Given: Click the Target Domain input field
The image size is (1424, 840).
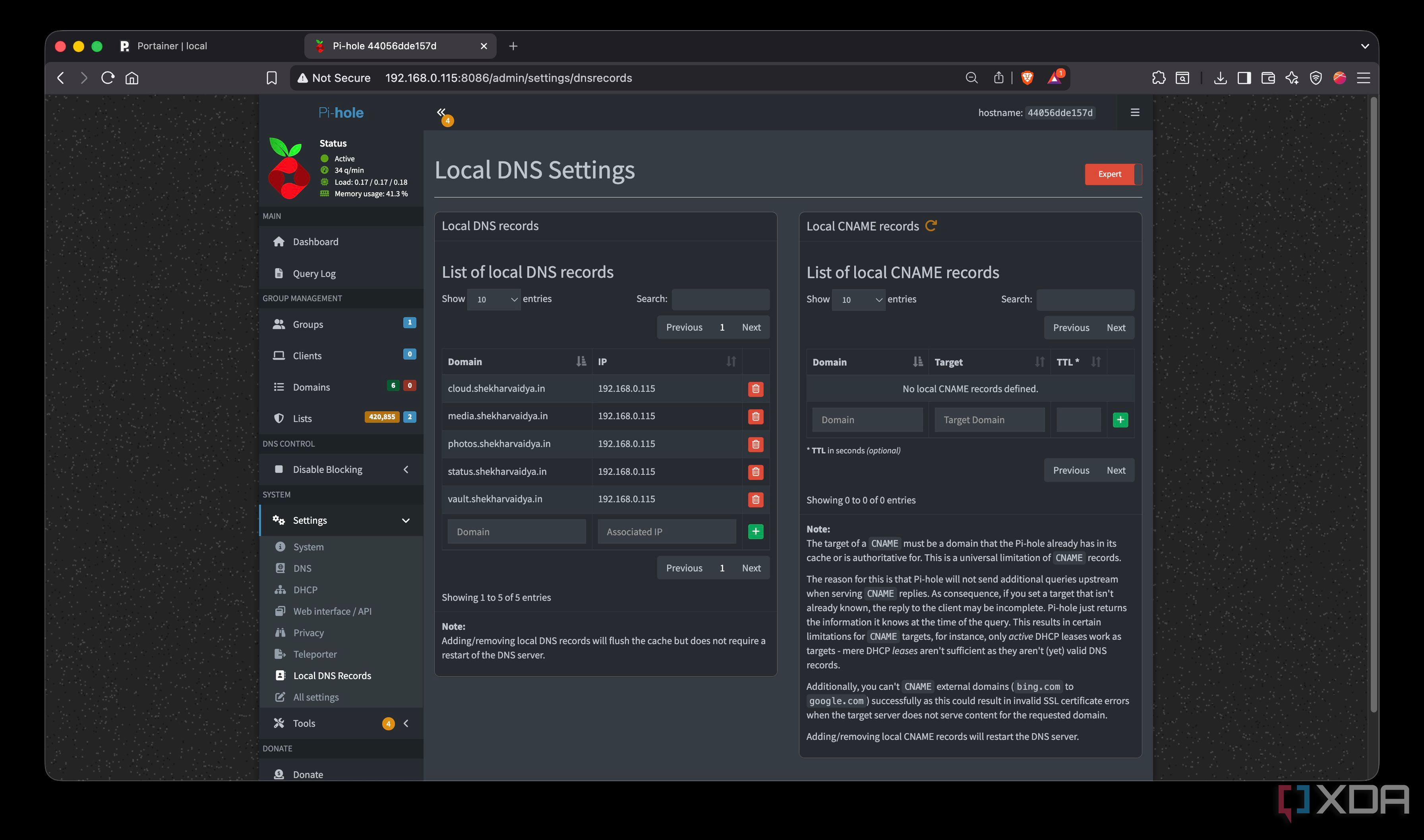Looking at the screenshot, I should [989, 420].
